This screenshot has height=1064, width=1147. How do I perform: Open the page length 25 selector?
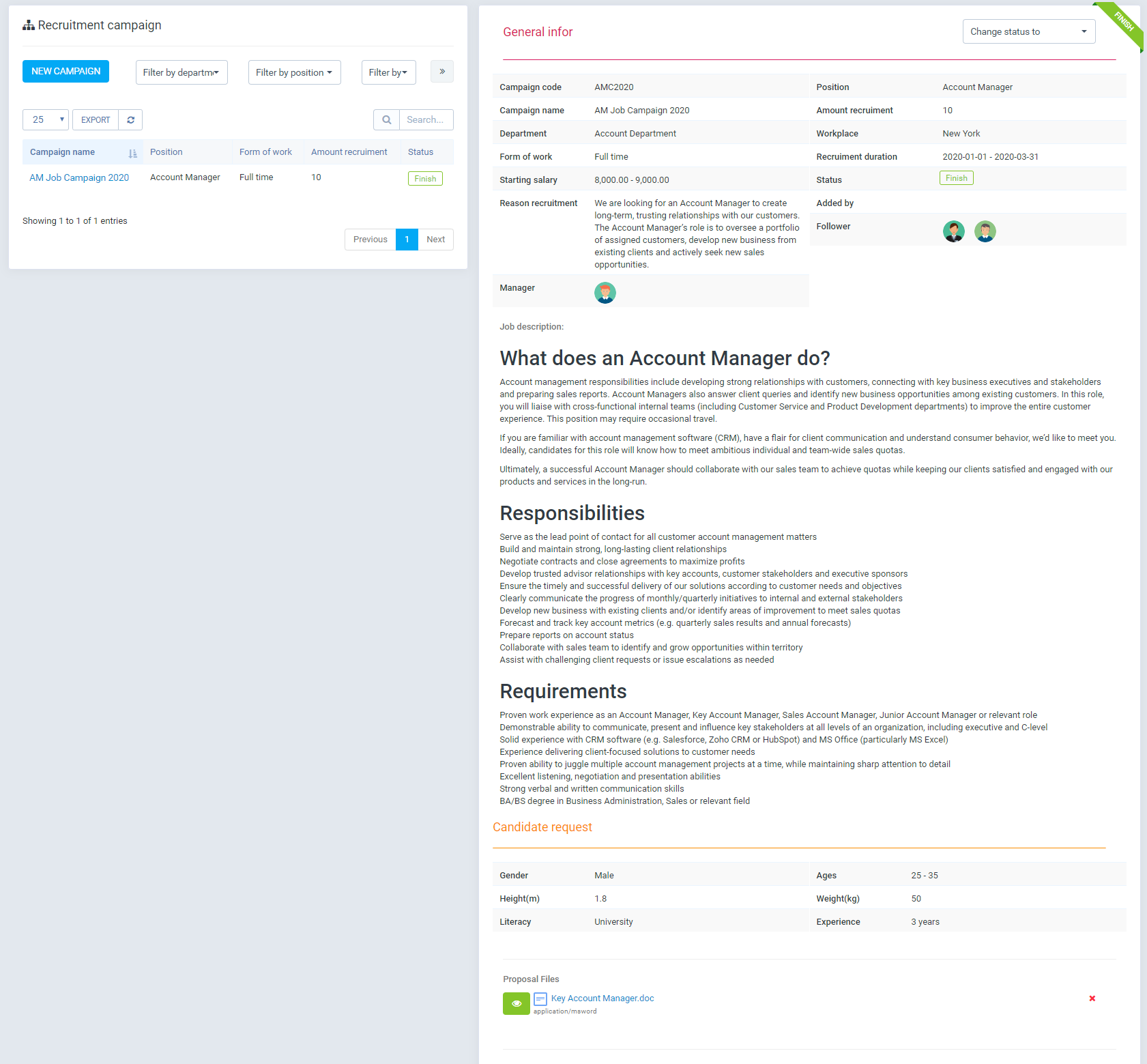46,120
